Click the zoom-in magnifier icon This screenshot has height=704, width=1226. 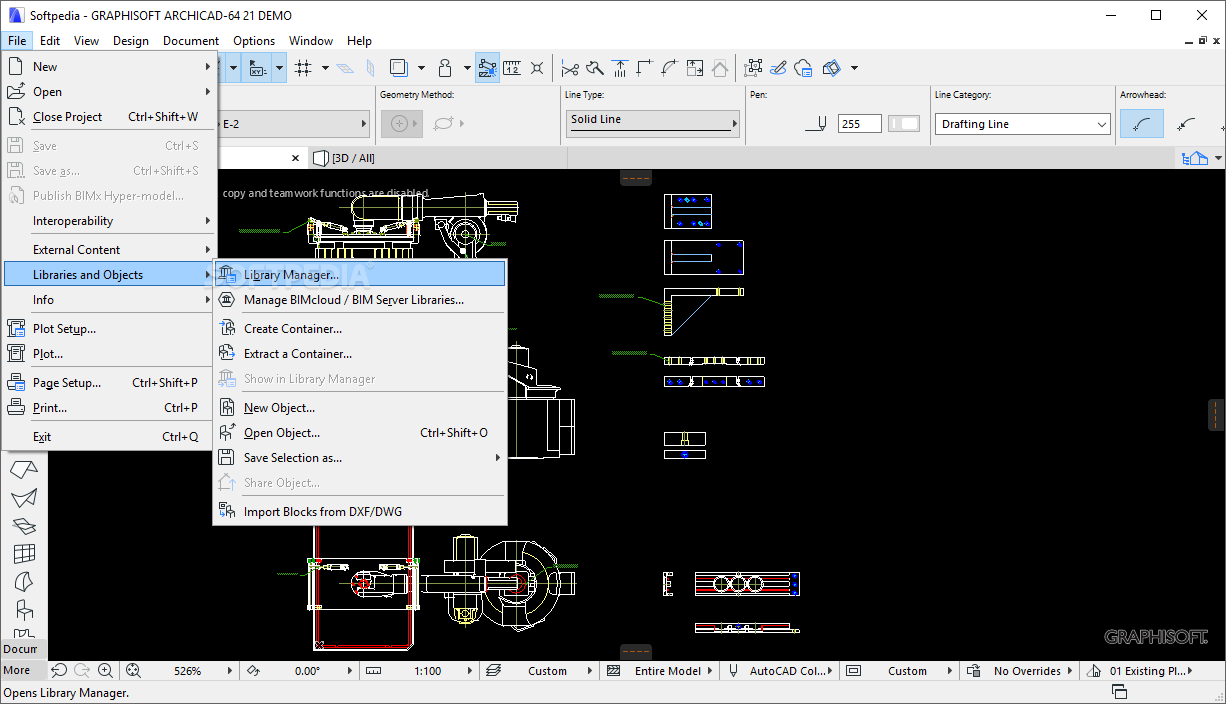point(105,671)
